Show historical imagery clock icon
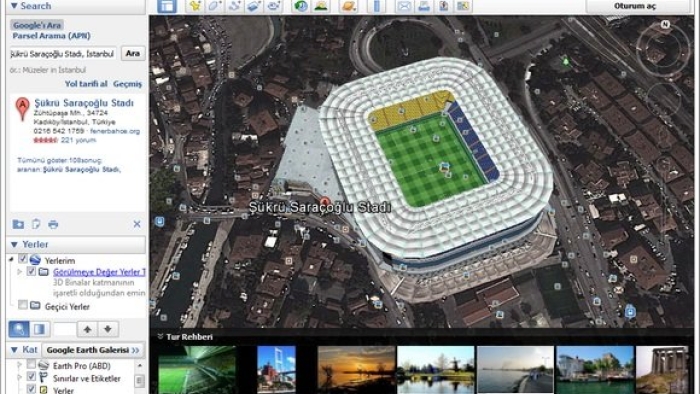This screenshot has height=394, width=700. click(301, 6)
